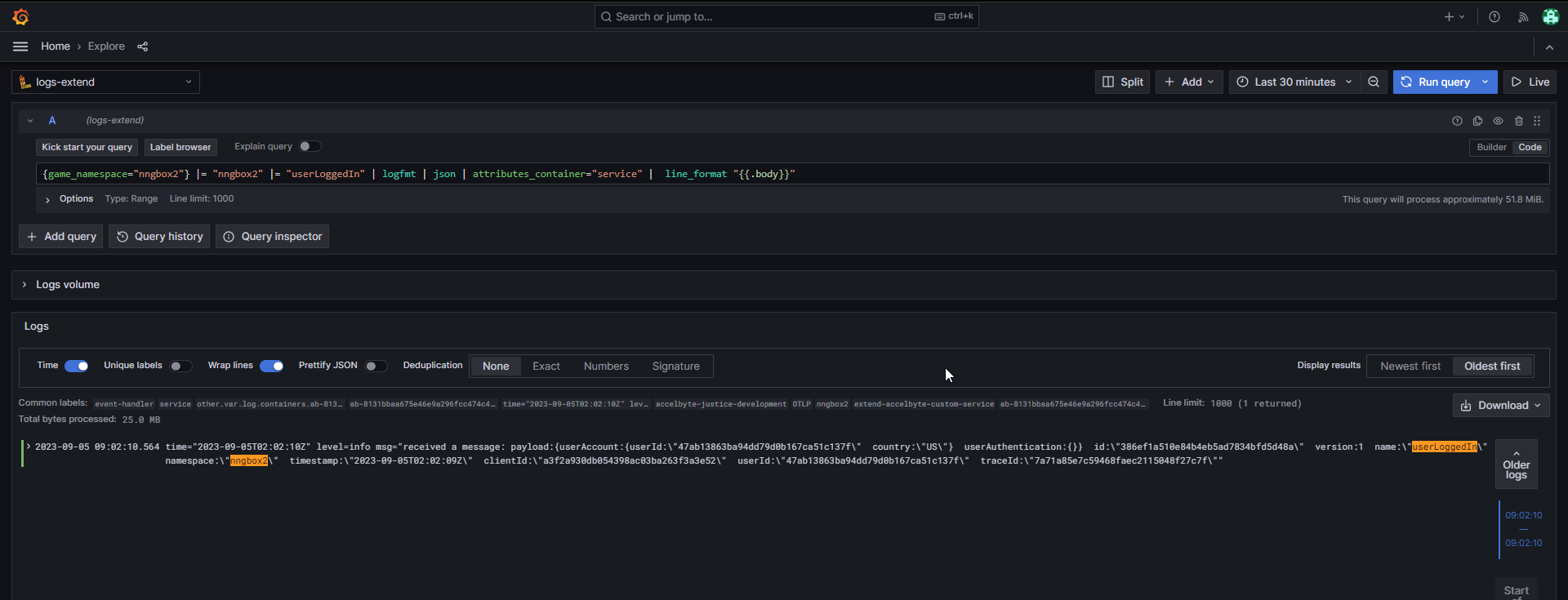The width and height of the screenshot is (1568, 600).
Task: Collapse query row A chevron
Action: coord(30,121)
